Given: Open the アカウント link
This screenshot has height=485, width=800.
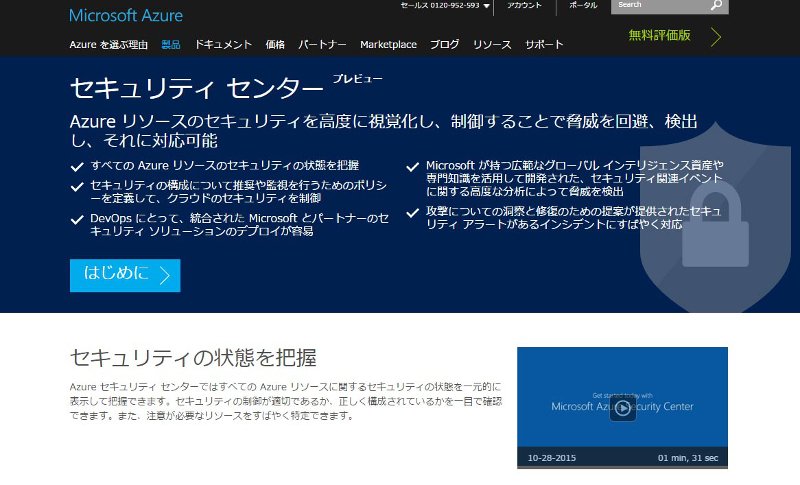Looking at the screenshot, I should [524, 5].
